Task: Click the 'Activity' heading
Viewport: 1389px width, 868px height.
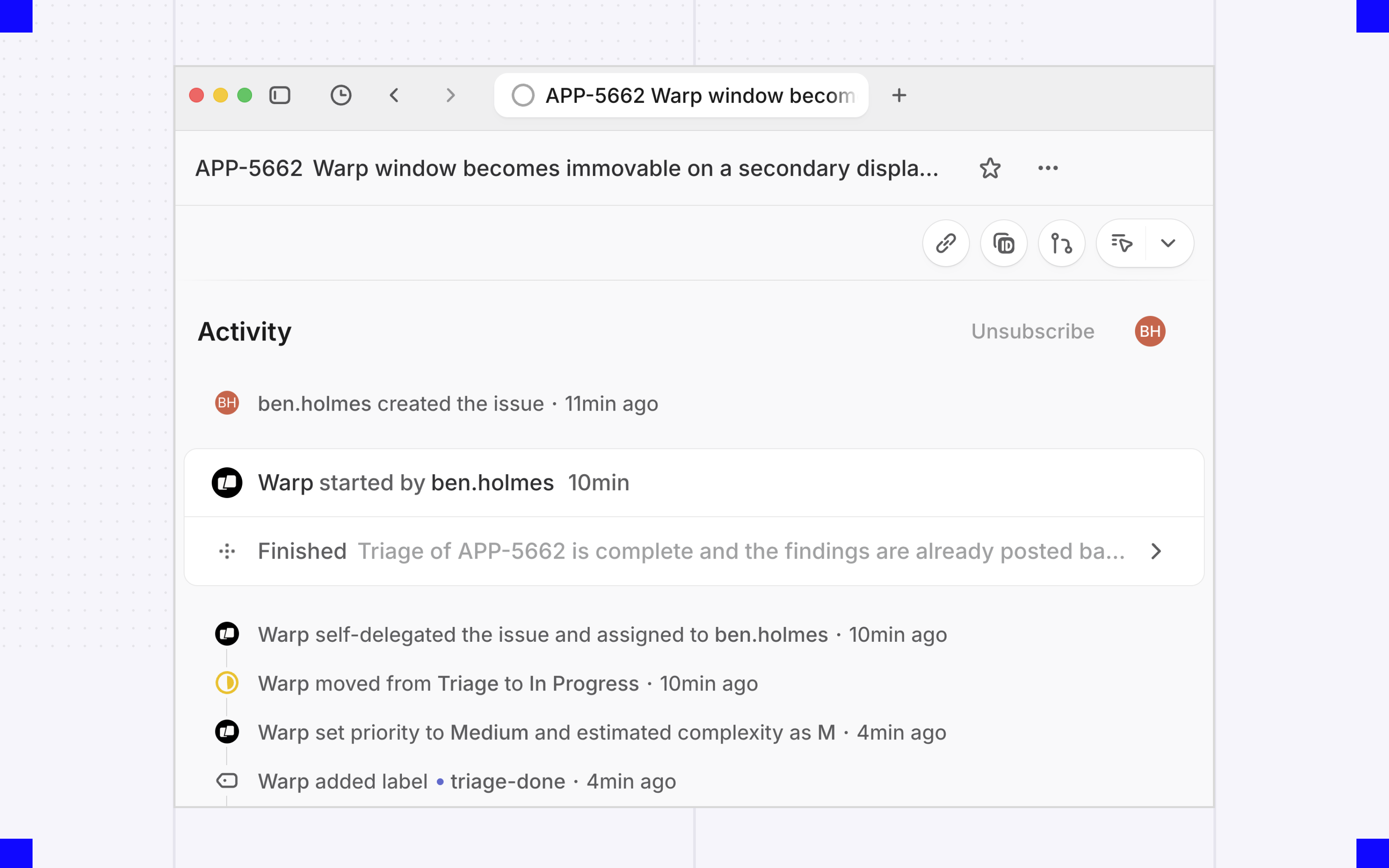Action: point(244,331)
